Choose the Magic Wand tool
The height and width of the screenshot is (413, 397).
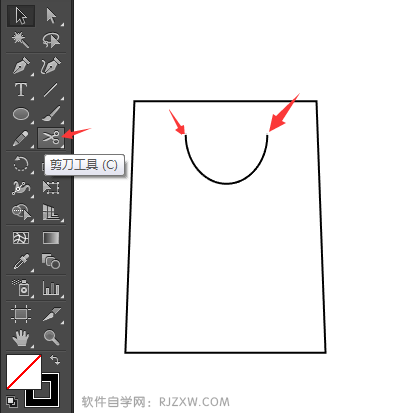(21, 40)
